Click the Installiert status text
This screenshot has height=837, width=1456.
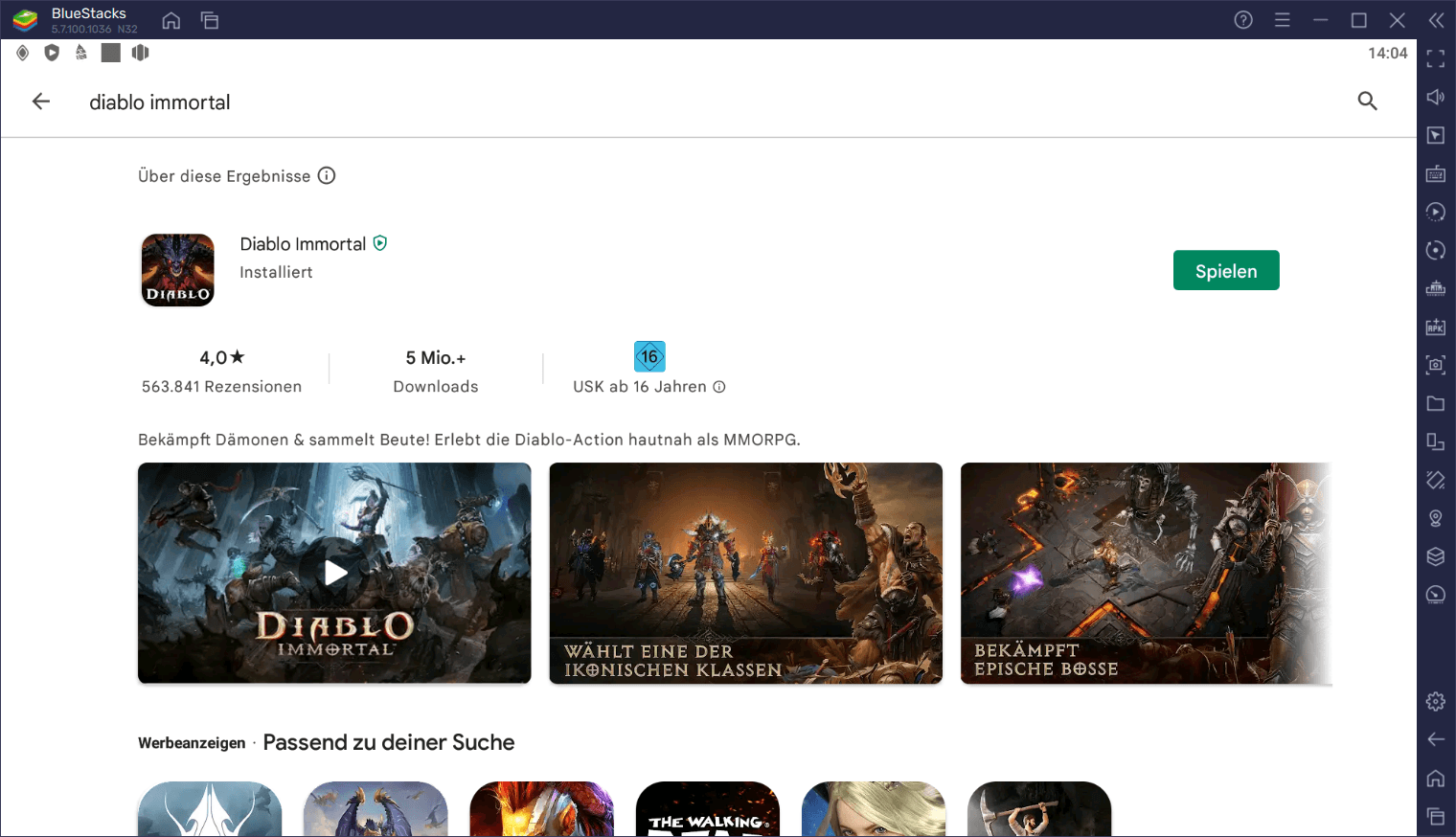point(276,272)
